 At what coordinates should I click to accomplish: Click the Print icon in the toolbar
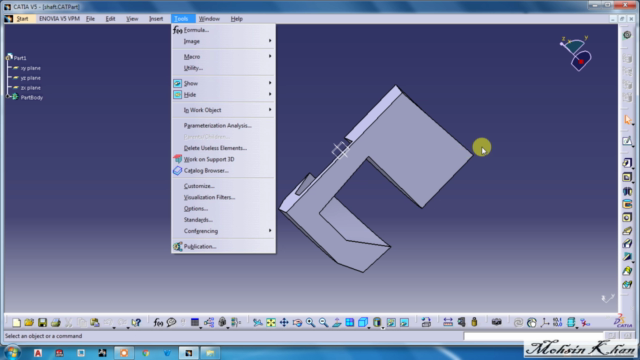(x=56, y=322)
